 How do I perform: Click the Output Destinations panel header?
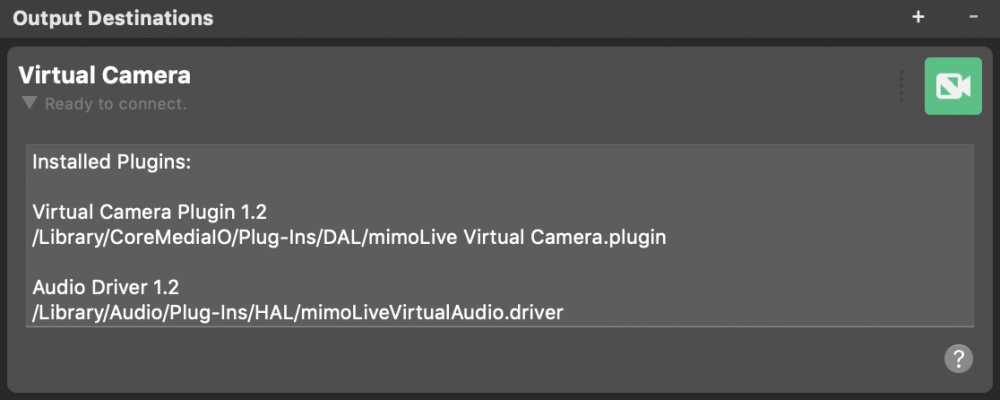500,18
